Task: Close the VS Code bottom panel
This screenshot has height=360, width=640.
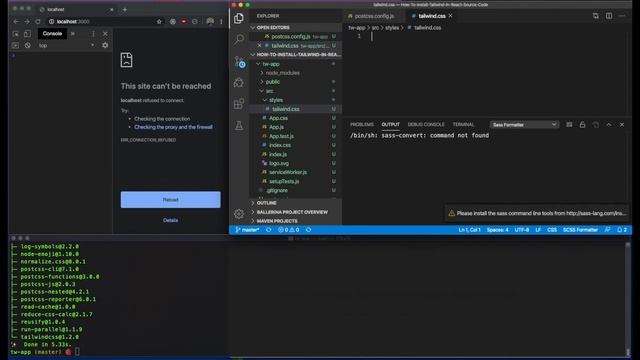Action: click(x=622, y=124)
